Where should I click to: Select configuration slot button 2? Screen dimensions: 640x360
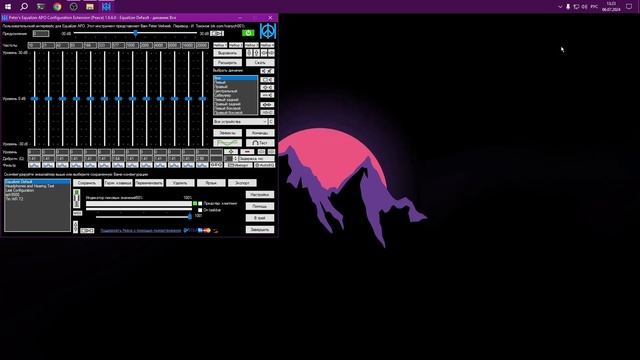coord(236,45)
